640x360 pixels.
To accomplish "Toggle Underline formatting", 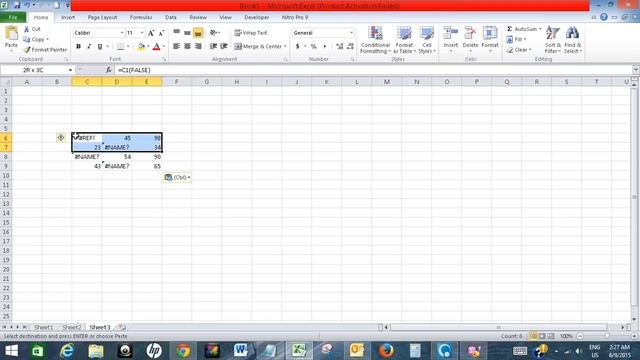I will coord(100,47).
